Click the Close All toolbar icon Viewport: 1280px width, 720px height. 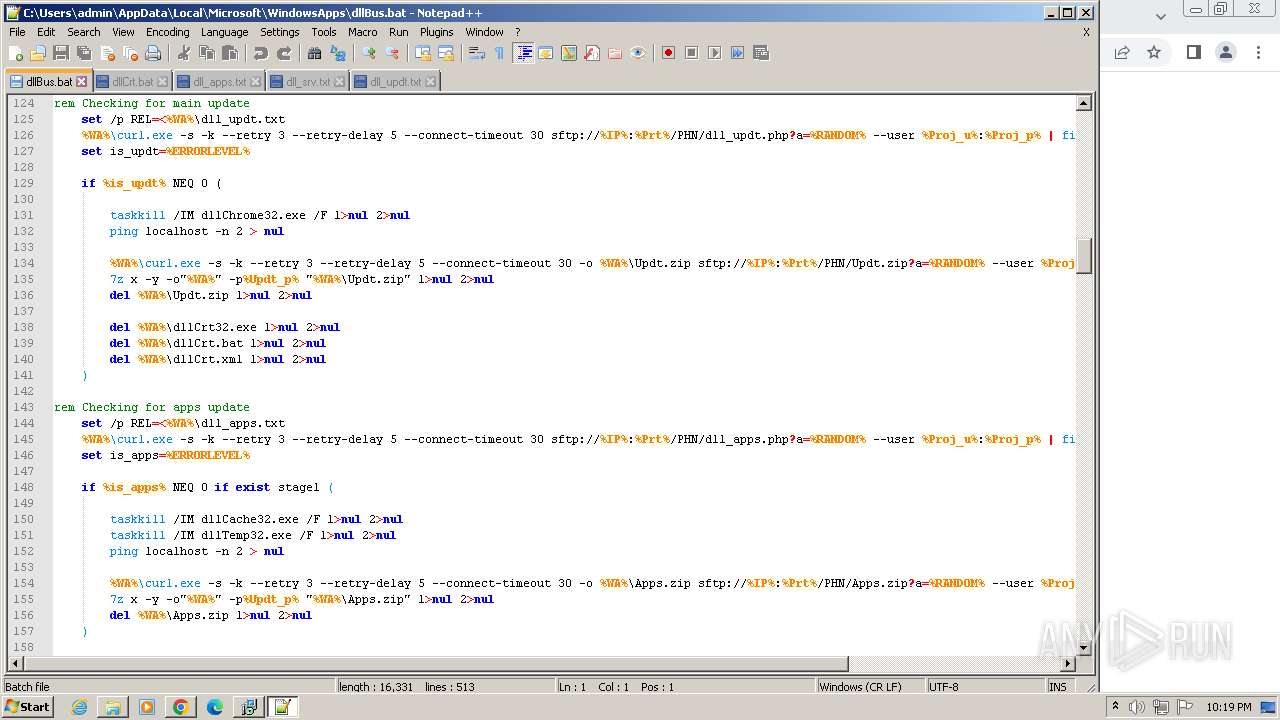pyautogui.click(x=130, y=53)
